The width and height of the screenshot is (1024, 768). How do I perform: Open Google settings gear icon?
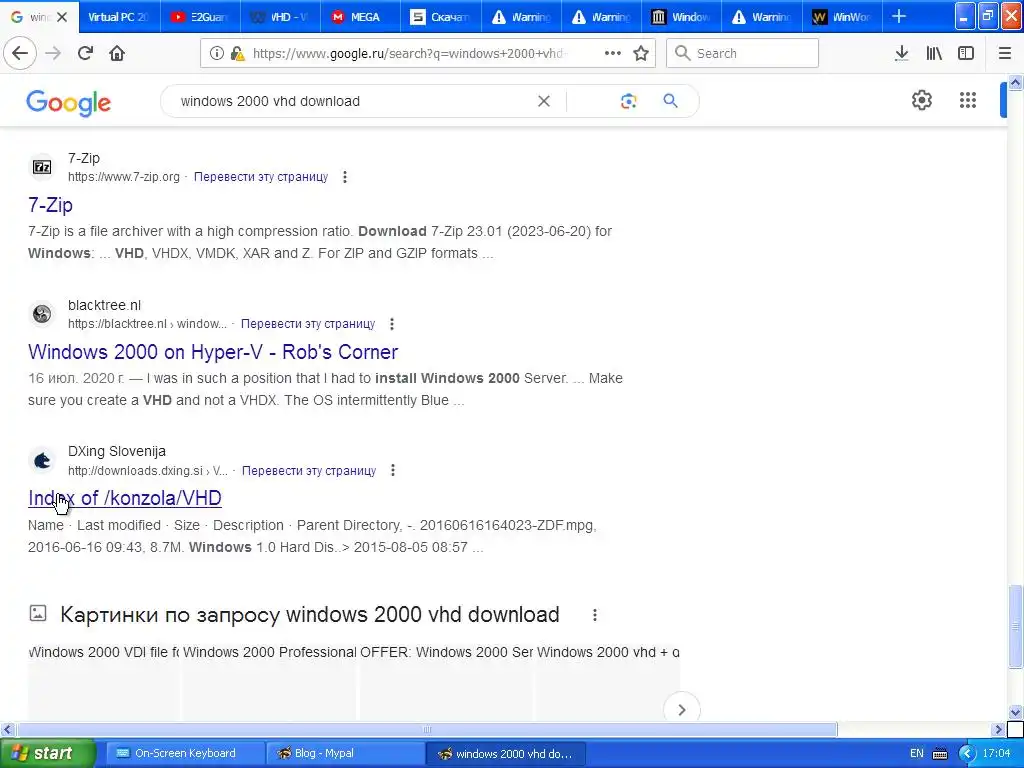(921, 101)
